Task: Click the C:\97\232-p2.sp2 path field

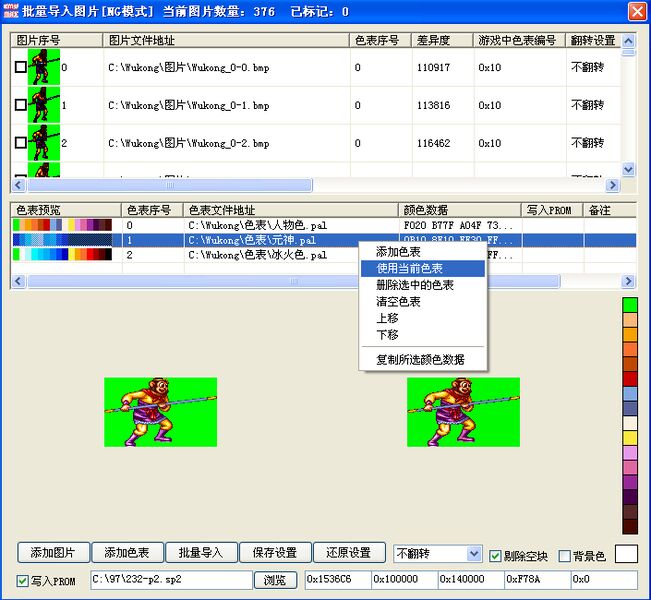Action: point(170,579)
